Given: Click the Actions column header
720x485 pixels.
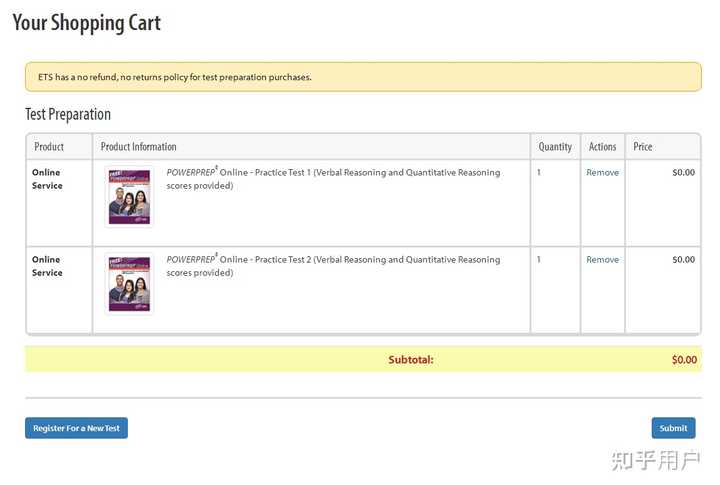Looking at the screenshot, I should coord(603,147).
